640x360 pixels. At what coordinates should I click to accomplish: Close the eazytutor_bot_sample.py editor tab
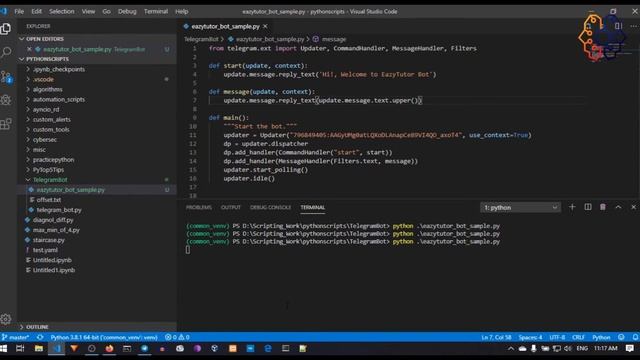265,26
